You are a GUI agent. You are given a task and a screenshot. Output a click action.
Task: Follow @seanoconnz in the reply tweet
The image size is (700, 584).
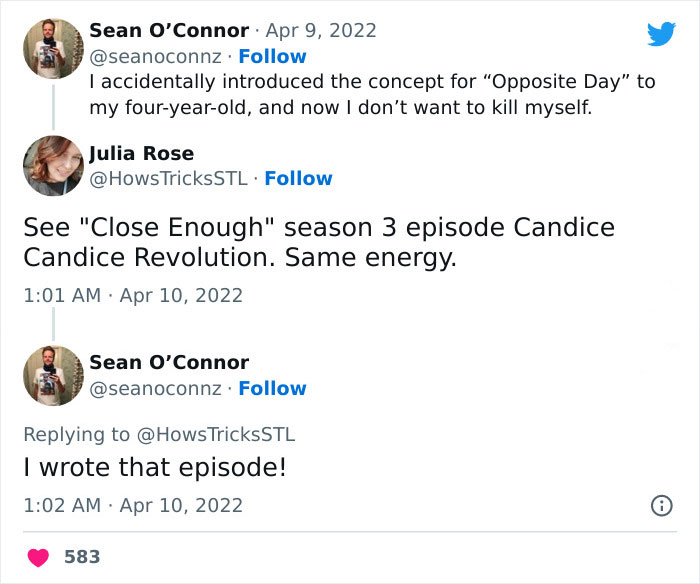[272, 388]
